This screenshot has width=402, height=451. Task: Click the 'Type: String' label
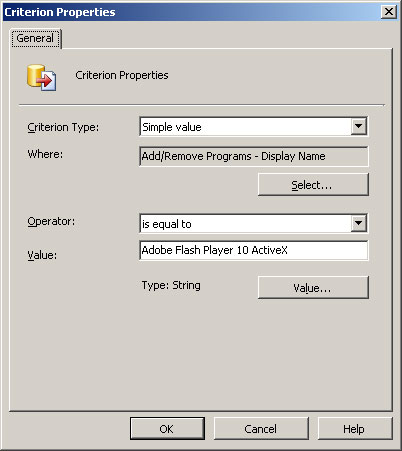(x=171, y=285)
